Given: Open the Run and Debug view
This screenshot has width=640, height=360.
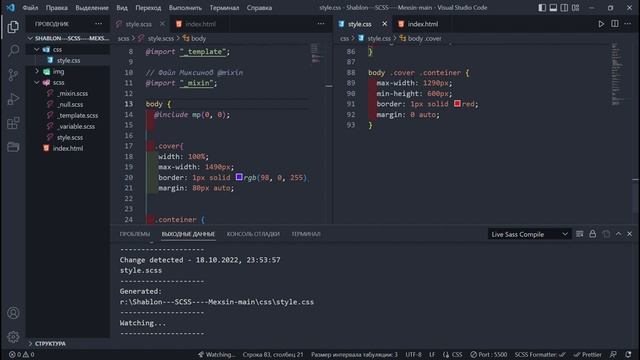Looking at the screenshot, I should click(13, 99).
